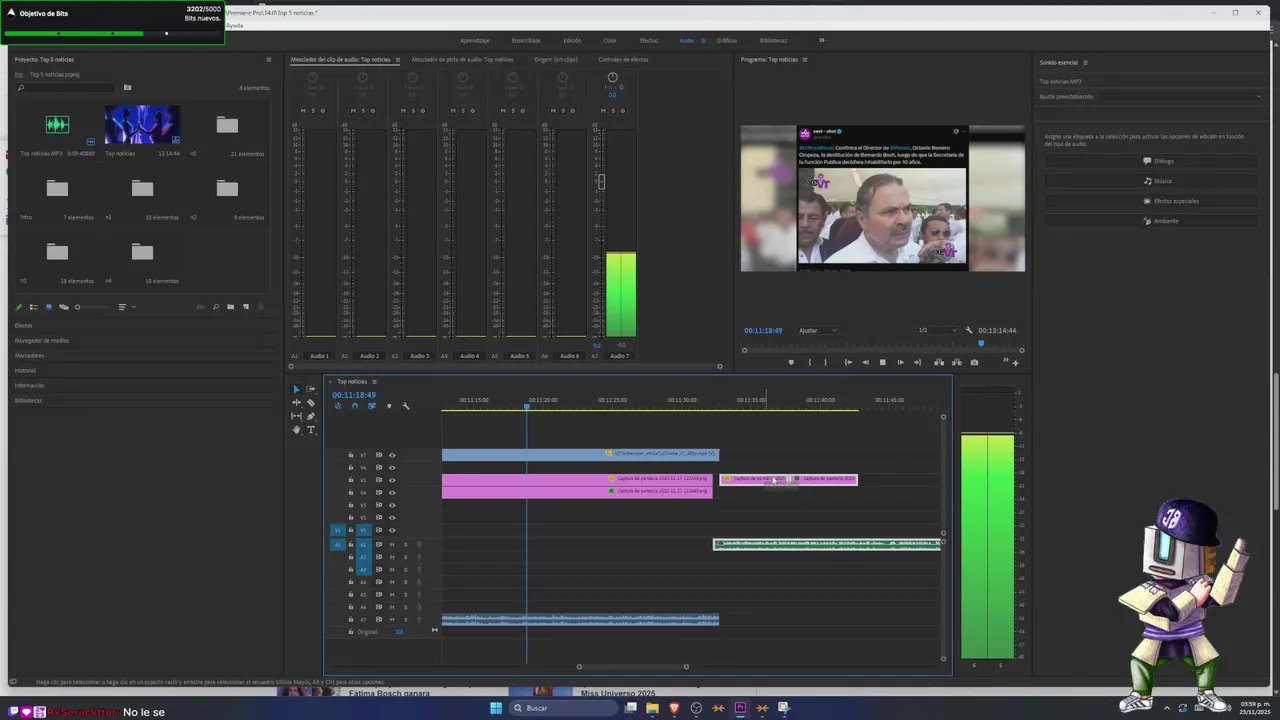Toggle visibility eye of track V7
Viewport: 1280px width, 720px height.
coord(392,455)
